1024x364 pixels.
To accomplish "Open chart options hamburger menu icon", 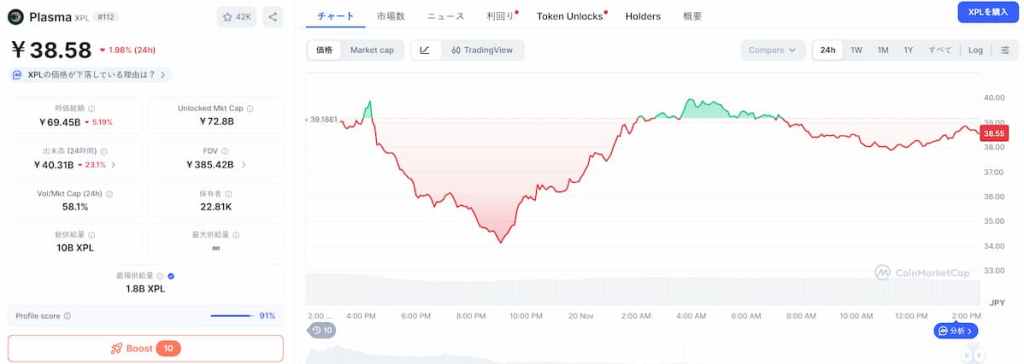I will pyautogui.click(x=1005, y=50).
